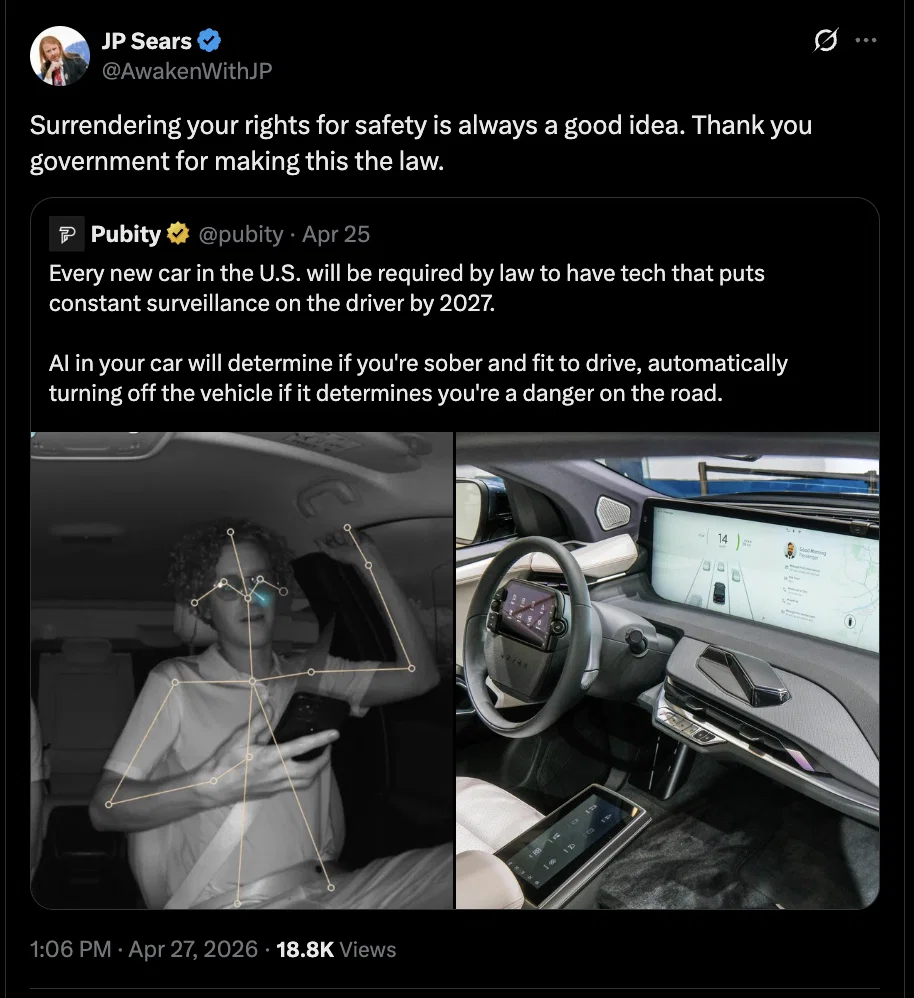The height and width of the screenshot is (998, 914).
Task: Click the 1:06 PM Apr 27, 2026 timestamp
Action: point(143,950)
